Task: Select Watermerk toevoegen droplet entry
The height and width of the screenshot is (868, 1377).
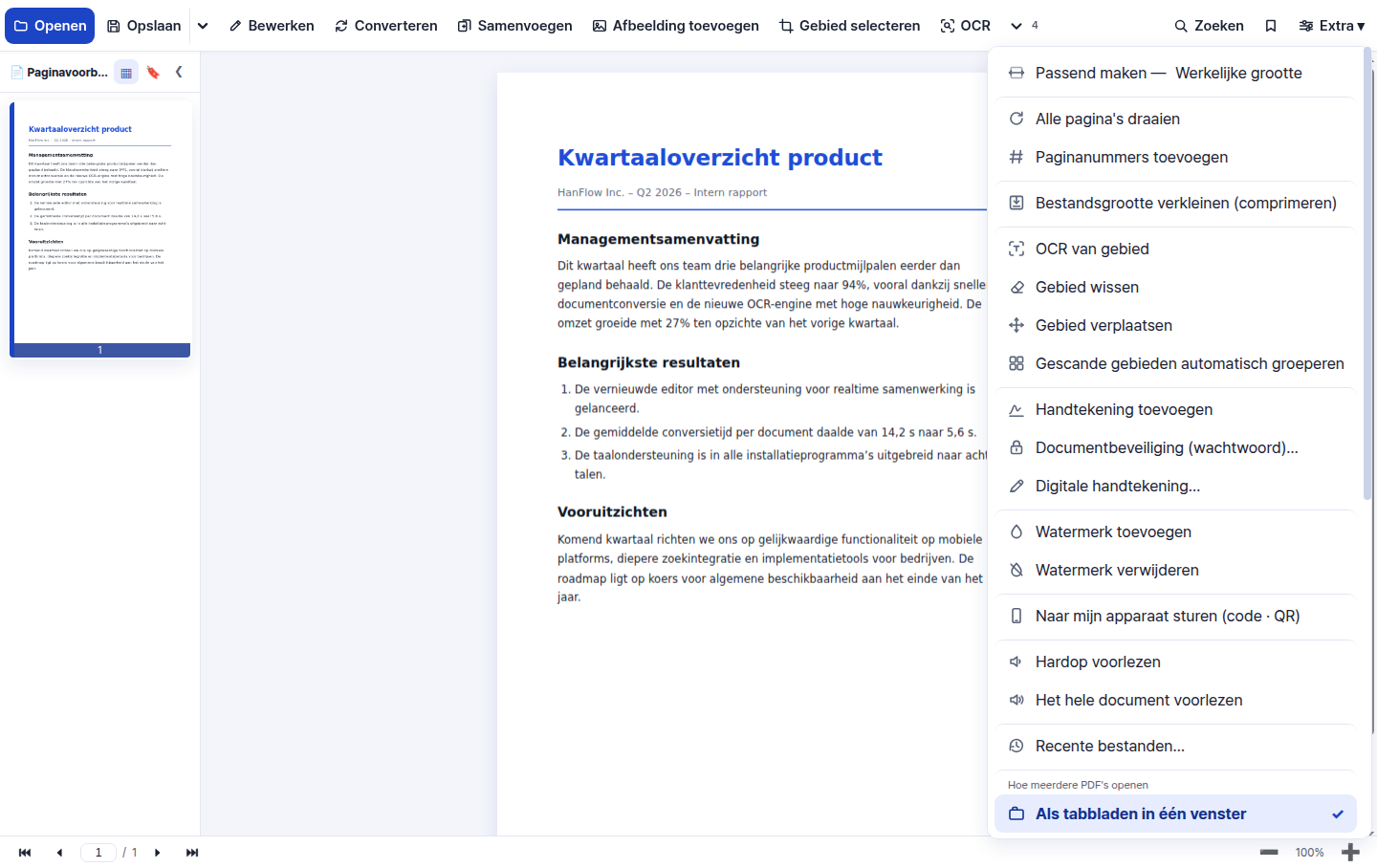Action: point(1175,532)
